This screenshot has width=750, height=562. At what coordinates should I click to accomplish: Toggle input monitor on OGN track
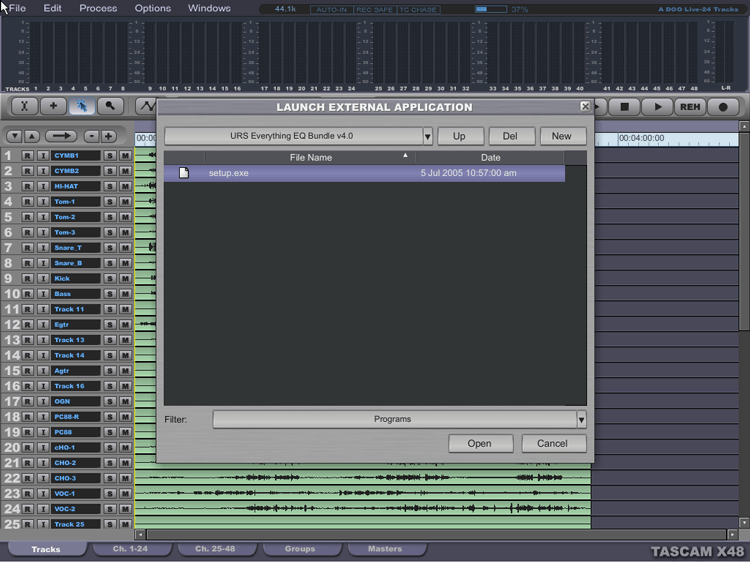(x=43, y=401)
